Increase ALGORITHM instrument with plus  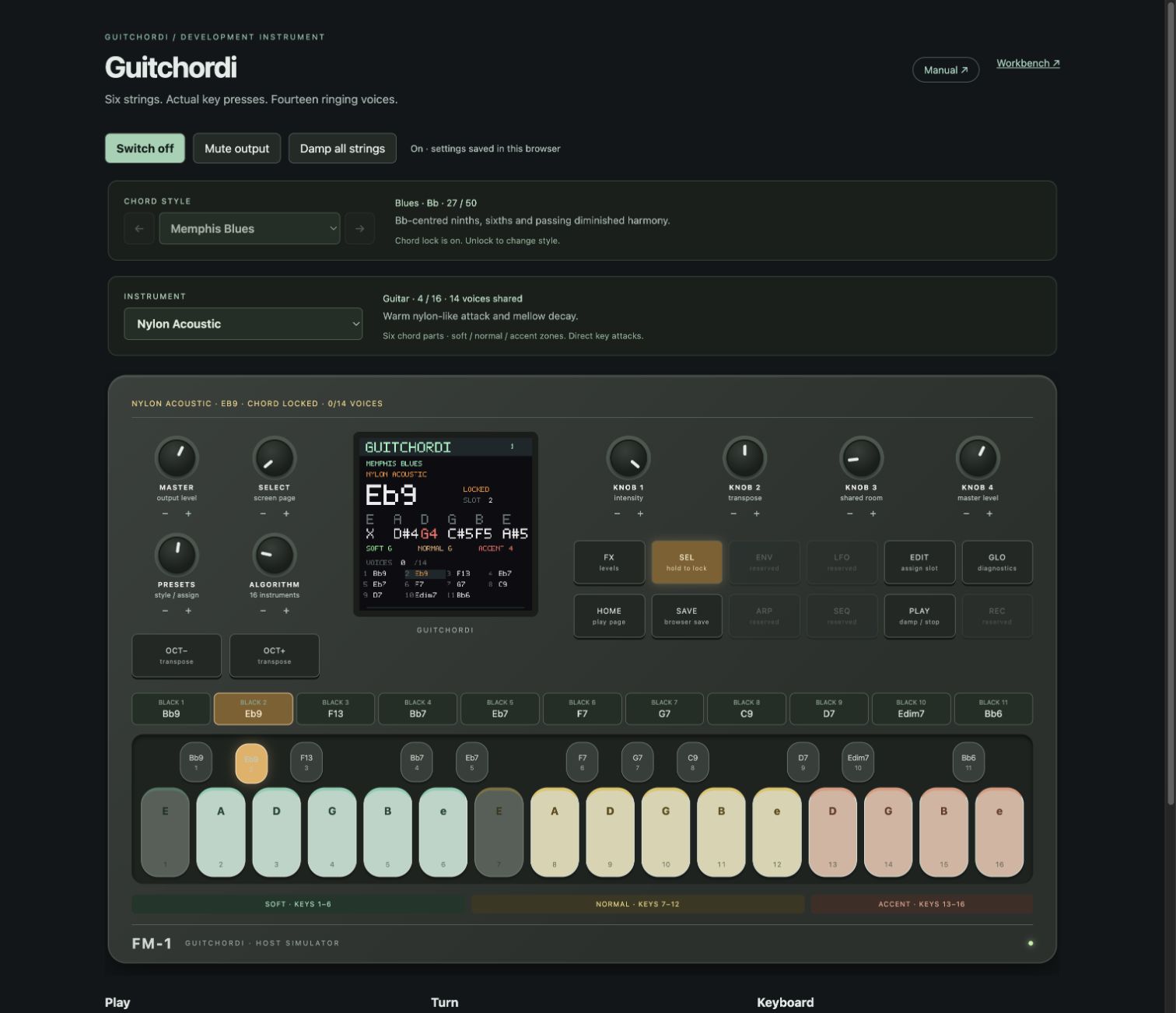(286, 611)
